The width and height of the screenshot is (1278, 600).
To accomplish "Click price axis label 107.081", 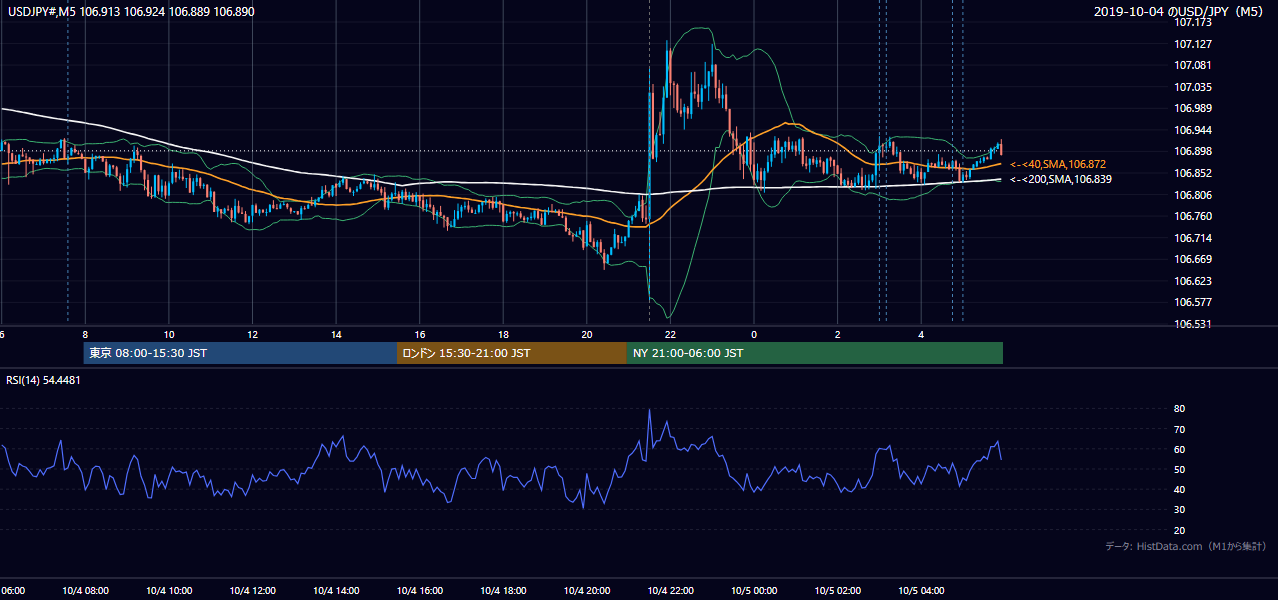I will pos(1193,65).
